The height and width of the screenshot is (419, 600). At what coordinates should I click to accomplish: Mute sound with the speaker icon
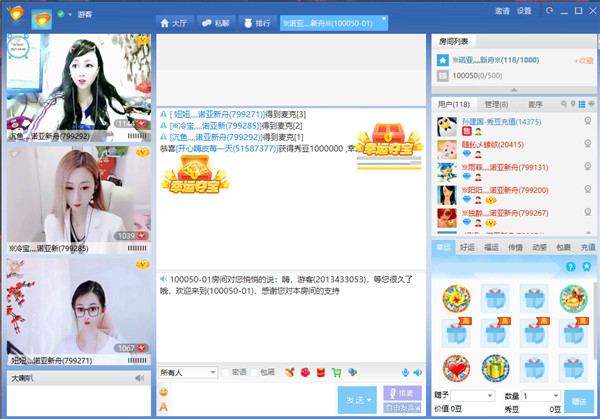coord(418,372)
